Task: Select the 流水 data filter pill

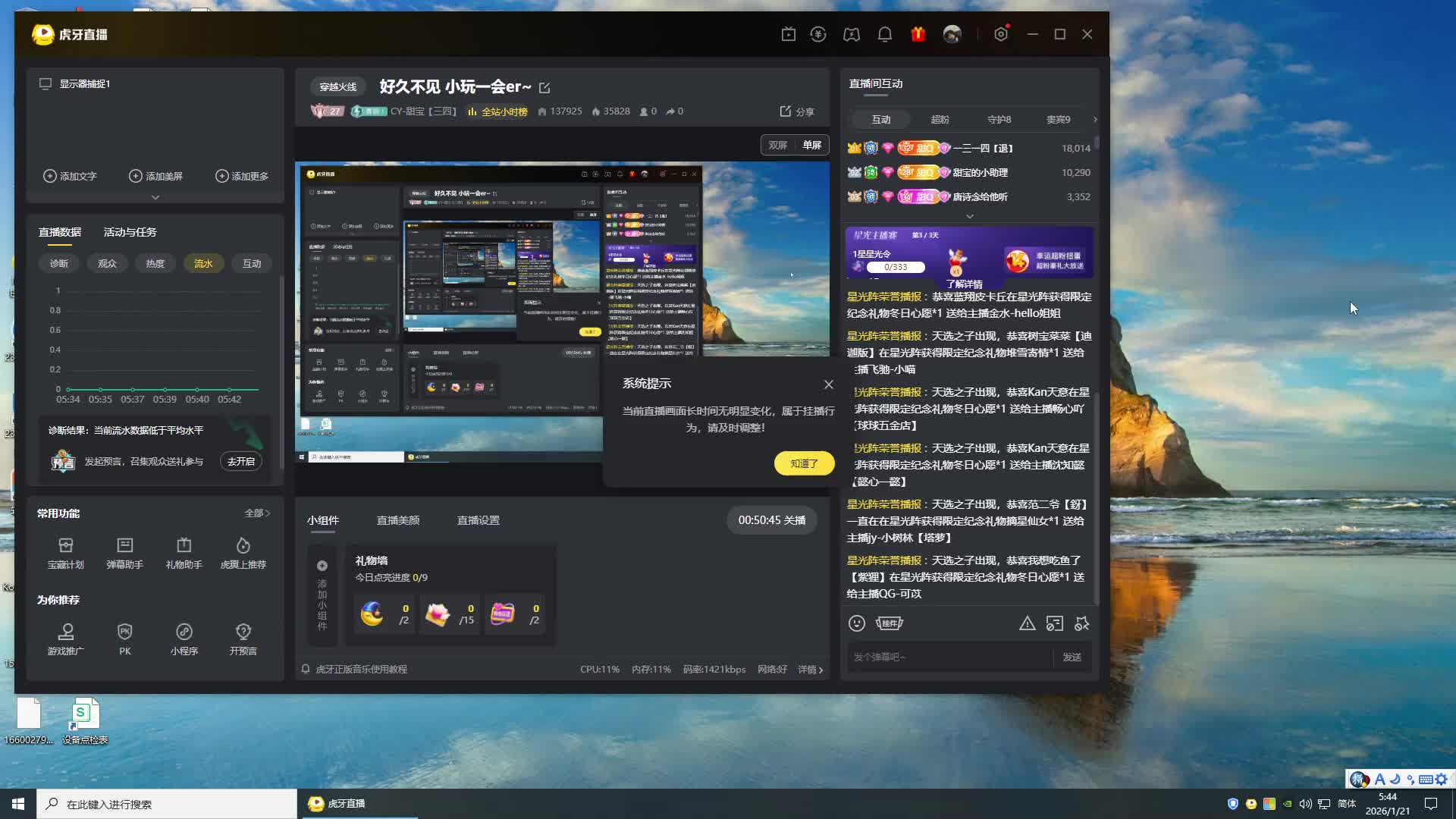Action: pyautogui.click(x=203, y=263)
